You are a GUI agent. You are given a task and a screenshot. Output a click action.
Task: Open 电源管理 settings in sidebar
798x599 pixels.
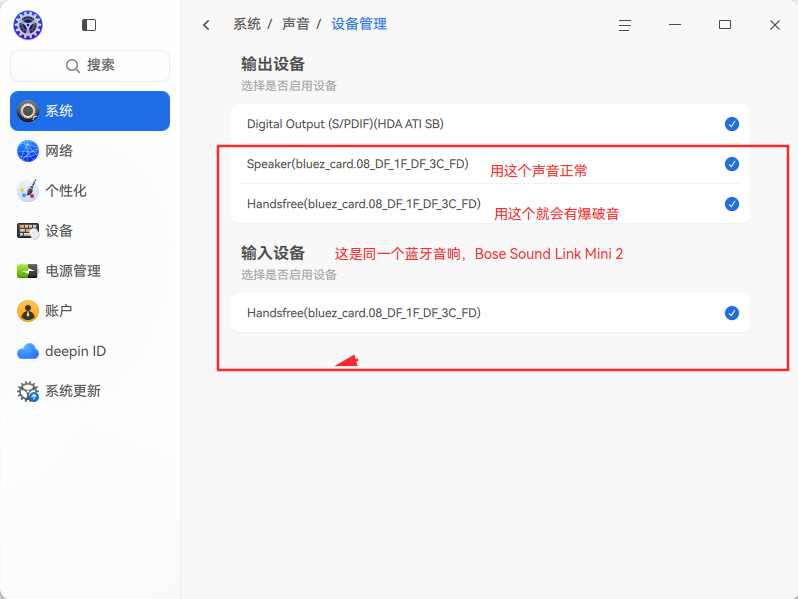click(90, 271)
